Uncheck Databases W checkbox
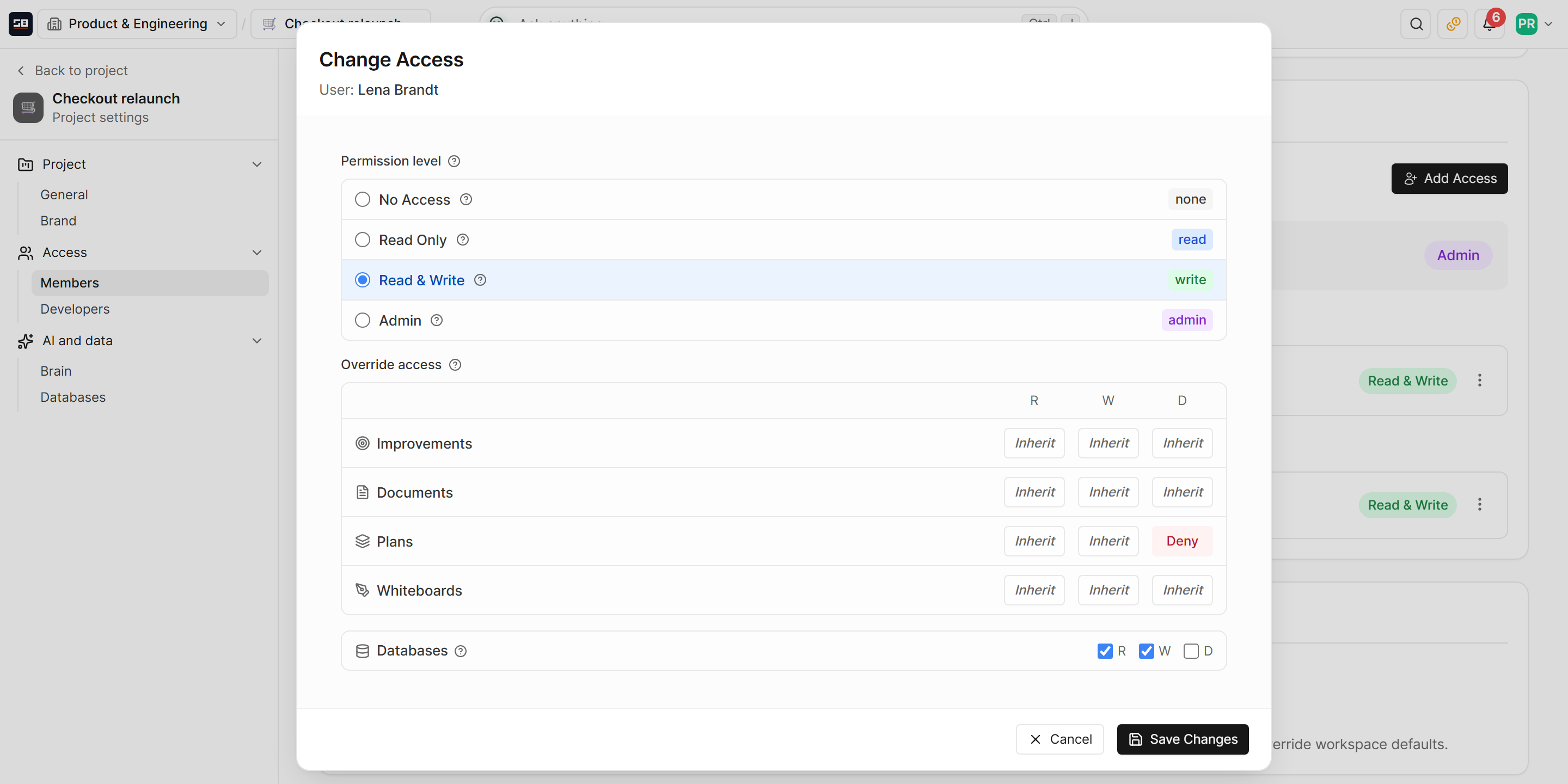 coord(1146,651)
